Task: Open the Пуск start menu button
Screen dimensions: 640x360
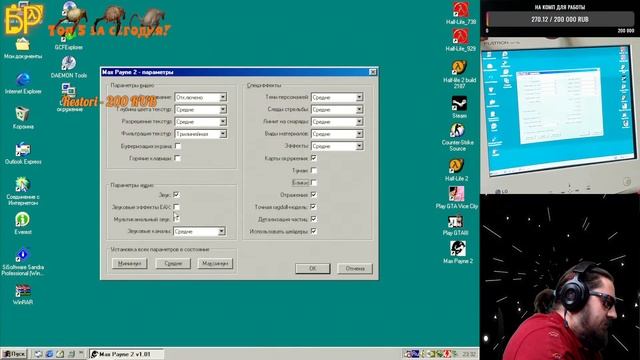Action: (14, 354)
